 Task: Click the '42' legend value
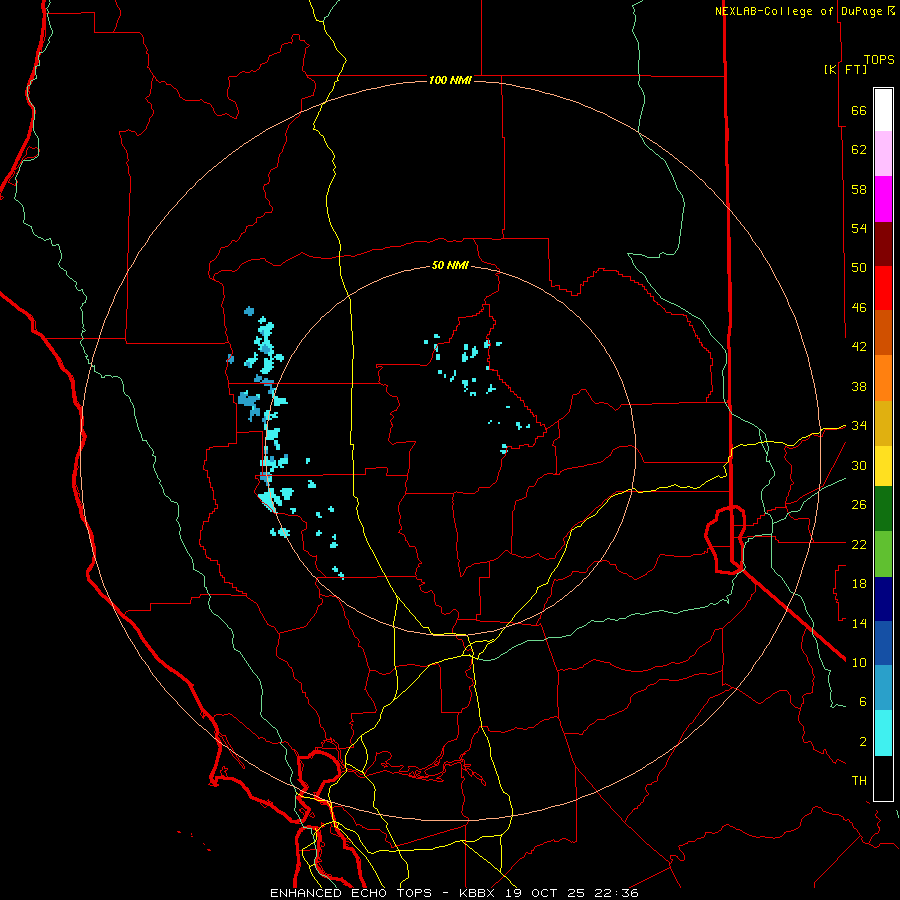point(859,347)
